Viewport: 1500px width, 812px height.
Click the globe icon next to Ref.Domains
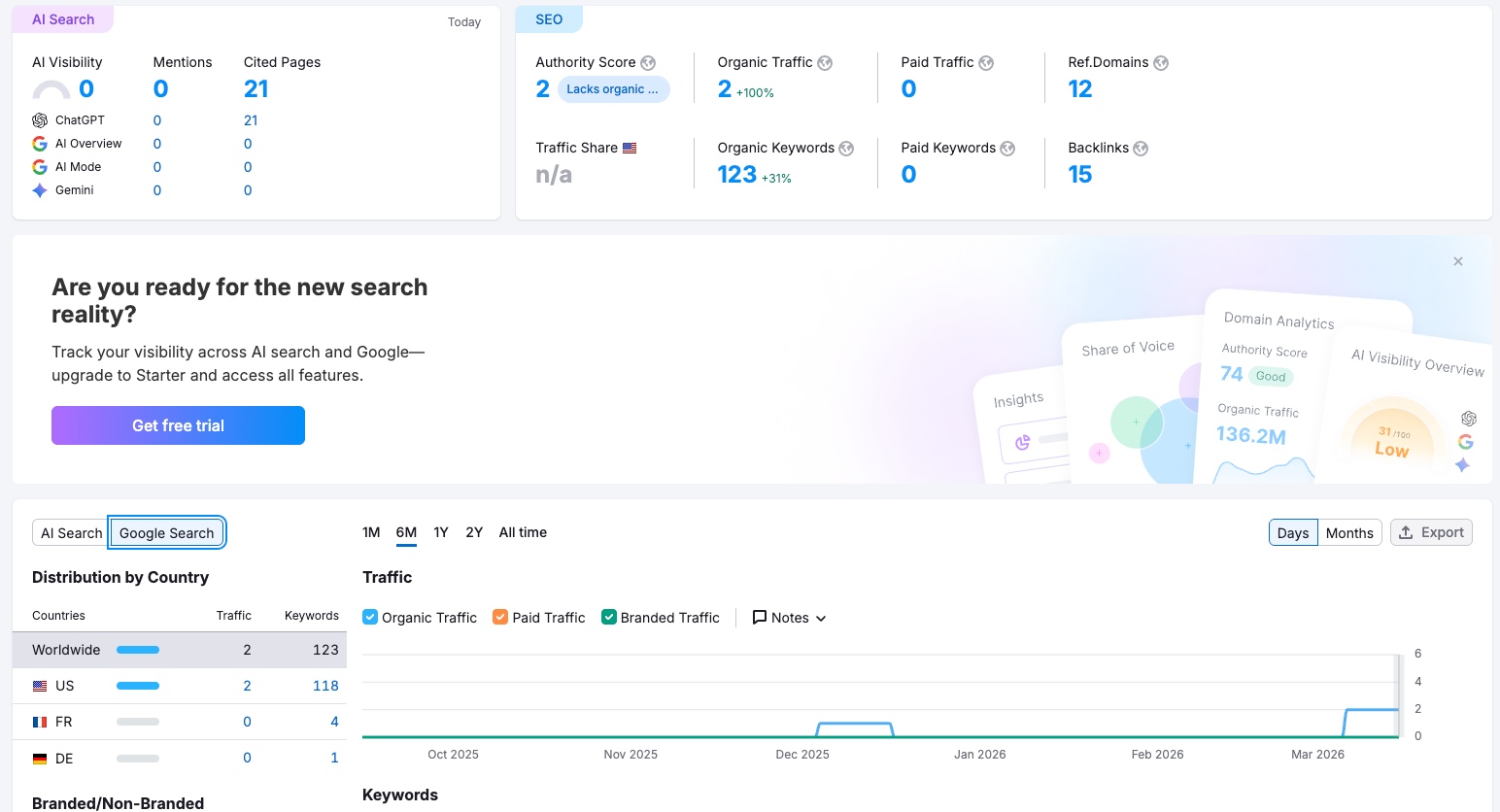1161,63
